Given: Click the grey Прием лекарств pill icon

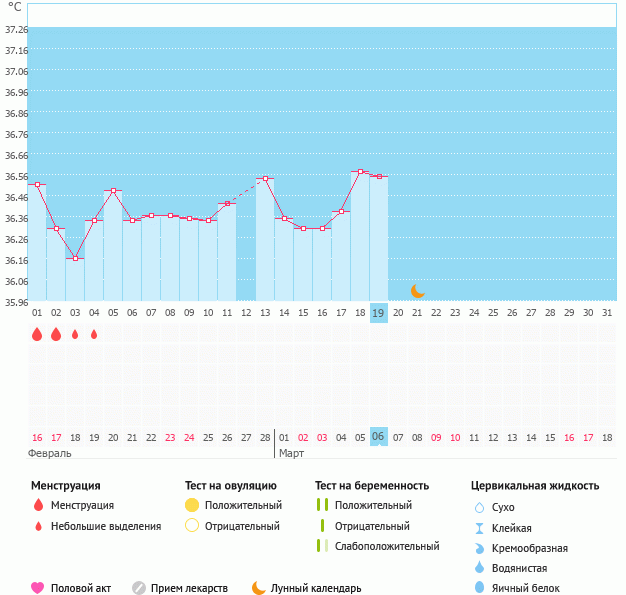Looking at the screenshot, I should click(x=139, y=588).
